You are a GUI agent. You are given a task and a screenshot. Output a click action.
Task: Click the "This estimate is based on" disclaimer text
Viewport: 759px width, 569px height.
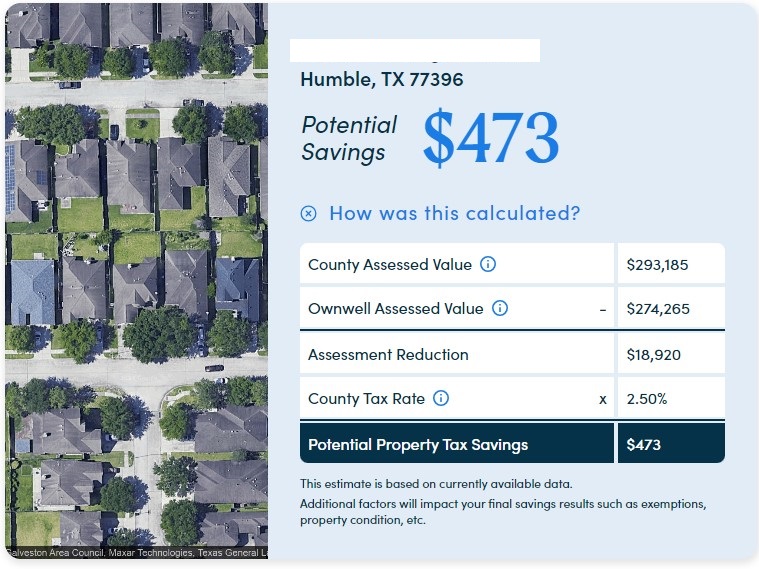436,484
